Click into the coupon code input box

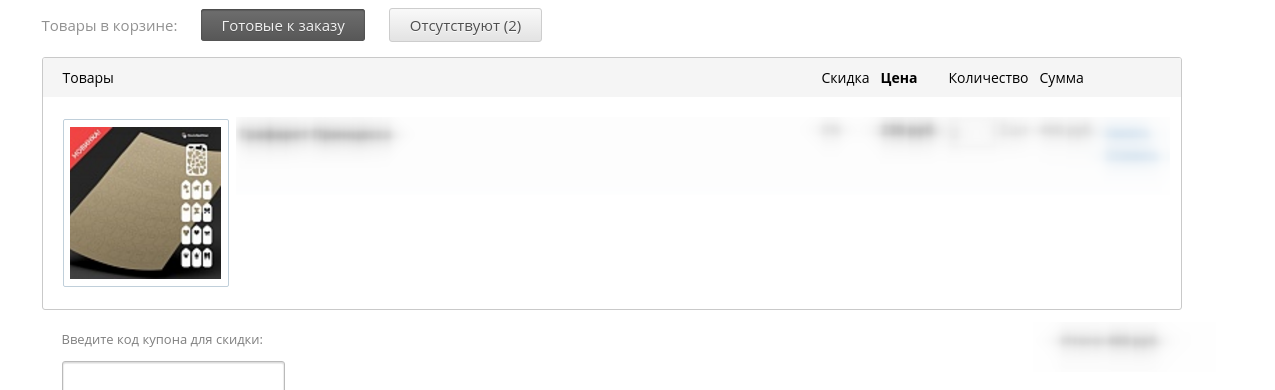[x=173, y=376]
